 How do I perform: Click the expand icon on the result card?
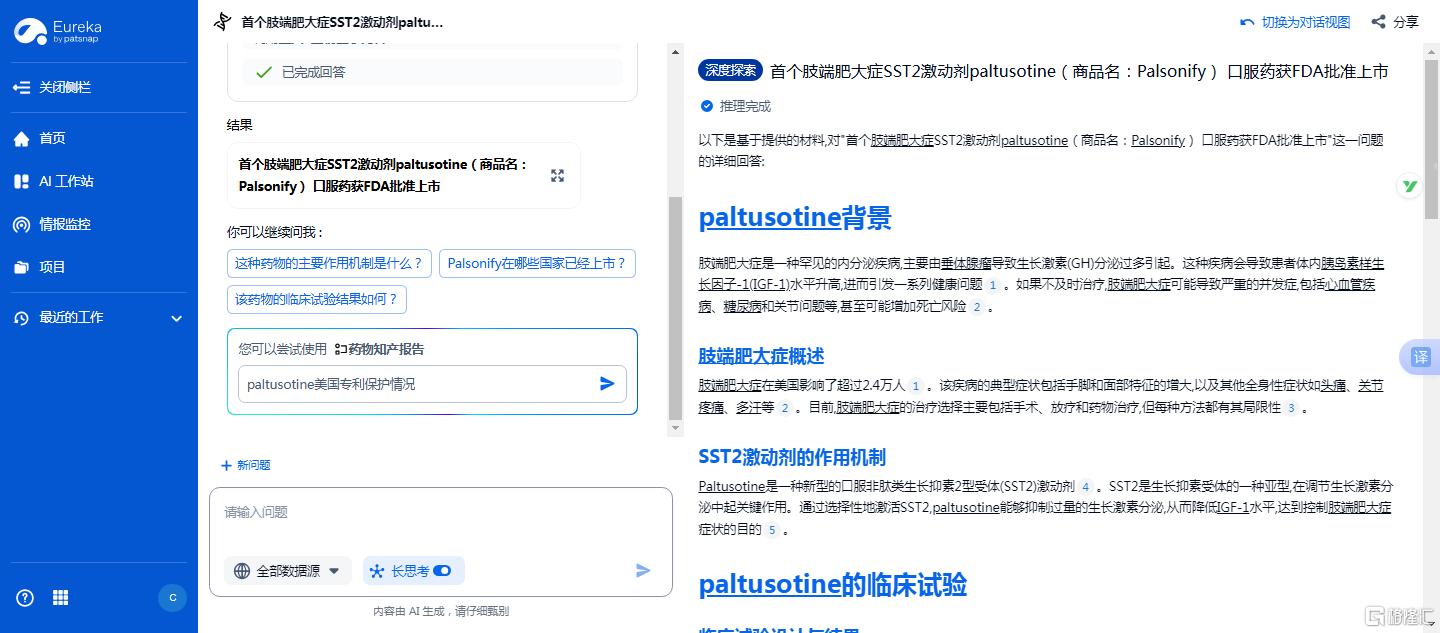click(557, 176)
